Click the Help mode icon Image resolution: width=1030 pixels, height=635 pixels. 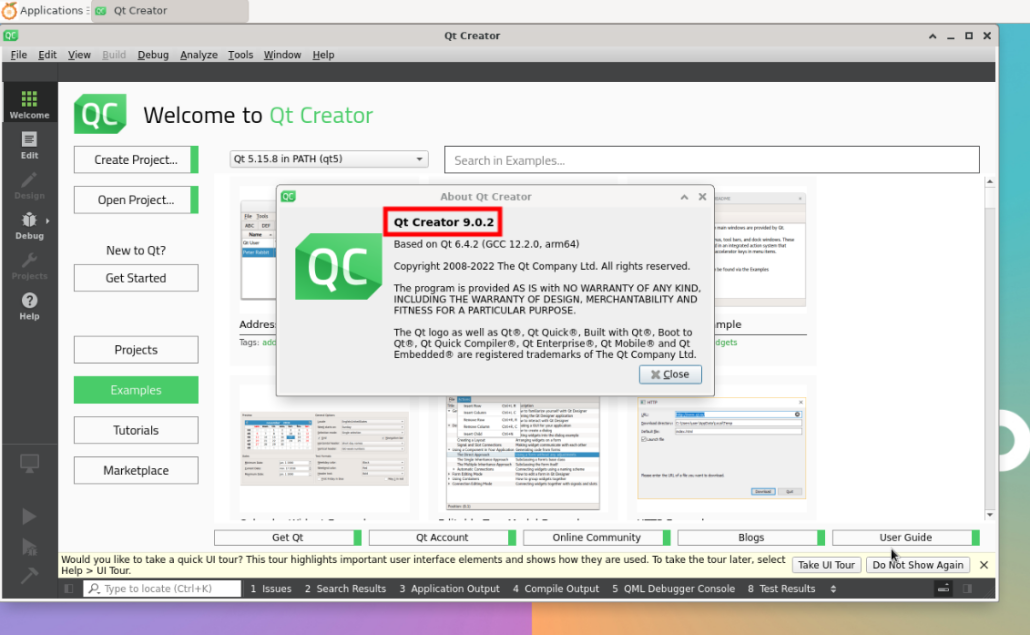[29, 306]
